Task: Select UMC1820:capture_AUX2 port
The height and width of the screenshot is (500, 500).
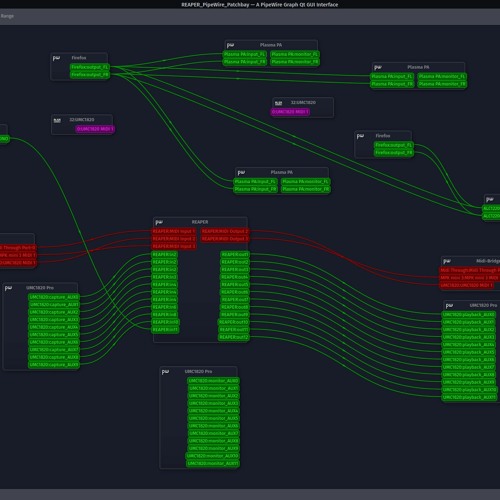Action: coord(54,312)
